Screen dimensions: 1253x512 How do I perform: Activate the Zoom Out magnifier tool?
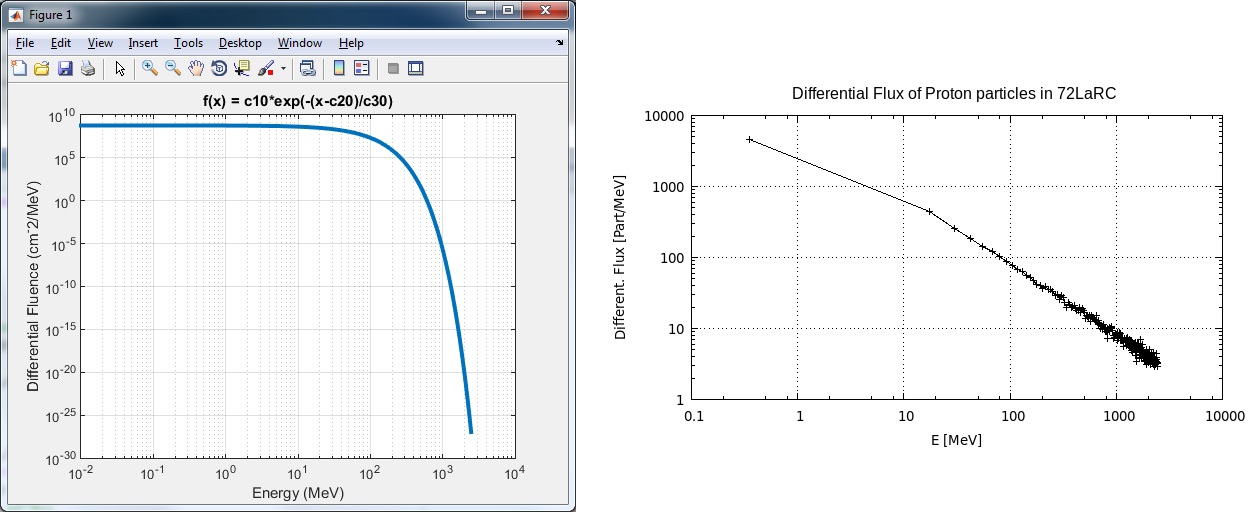point(173,68)
